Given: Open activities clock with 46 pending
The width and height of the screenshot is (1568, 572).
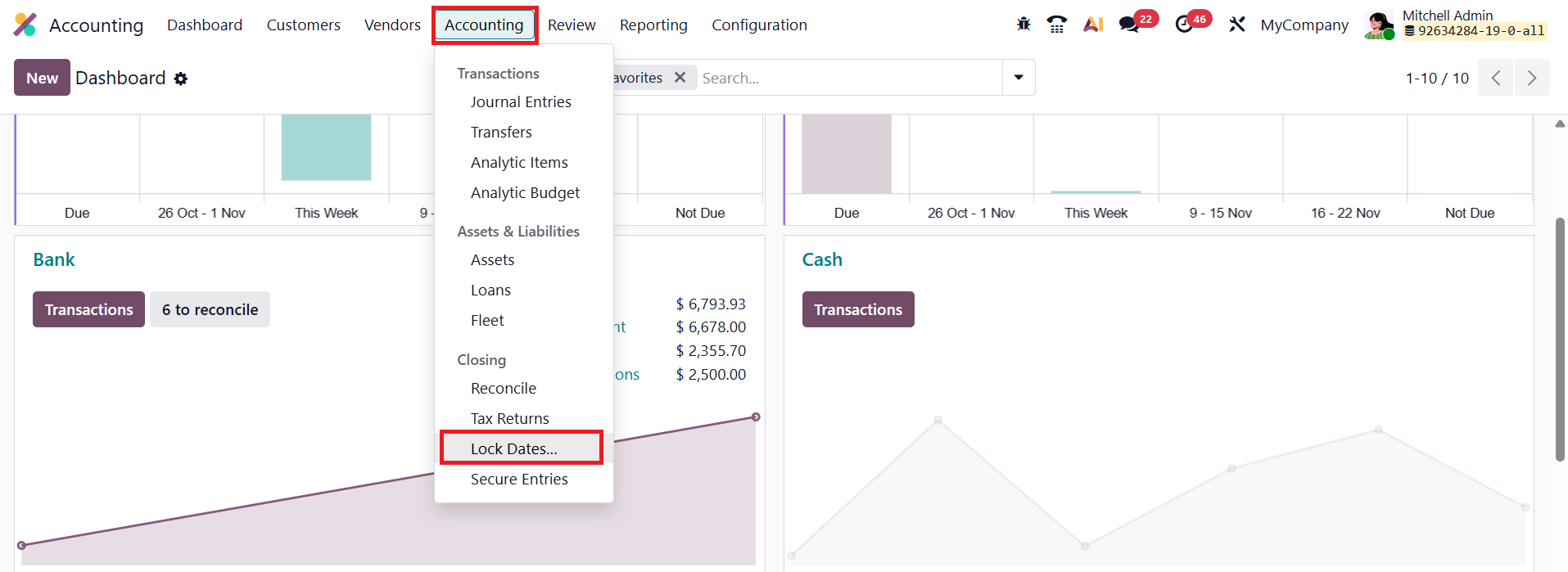Looking at the screenshot, I should click(1184, 25).
